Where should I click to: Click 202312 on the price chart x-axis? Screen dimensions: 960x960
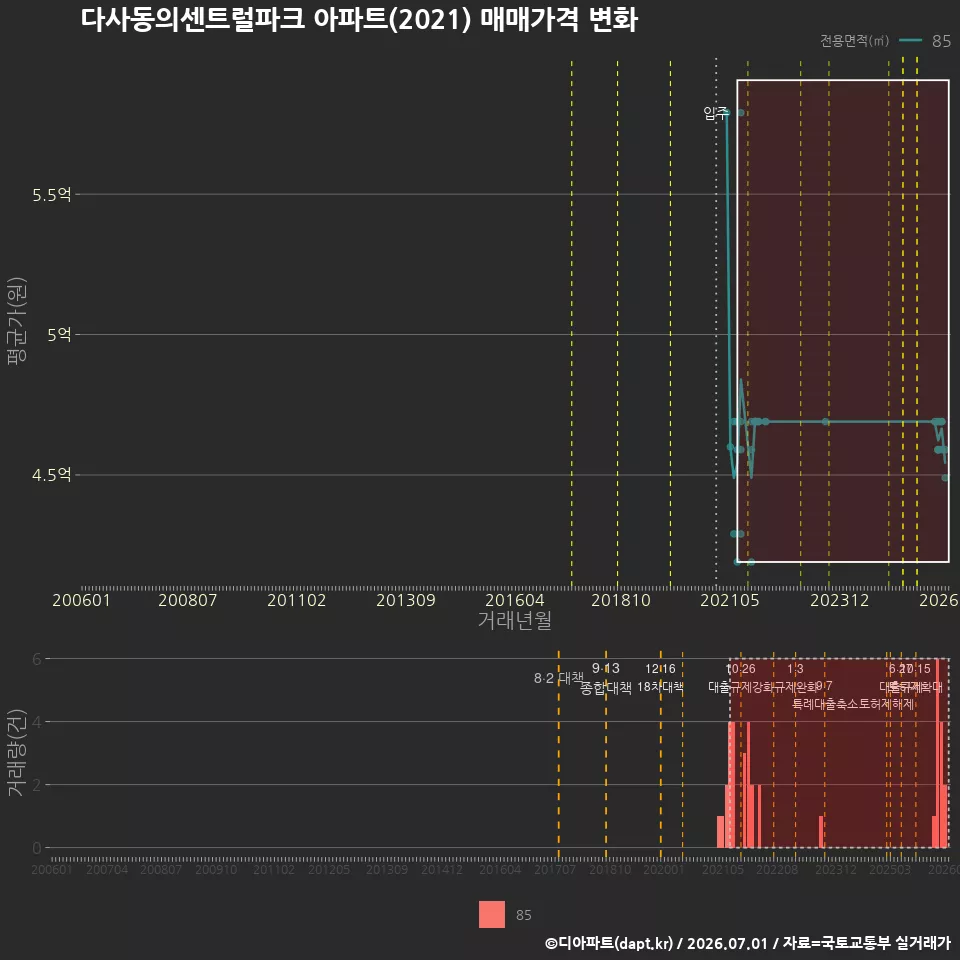tap(839, 600)
